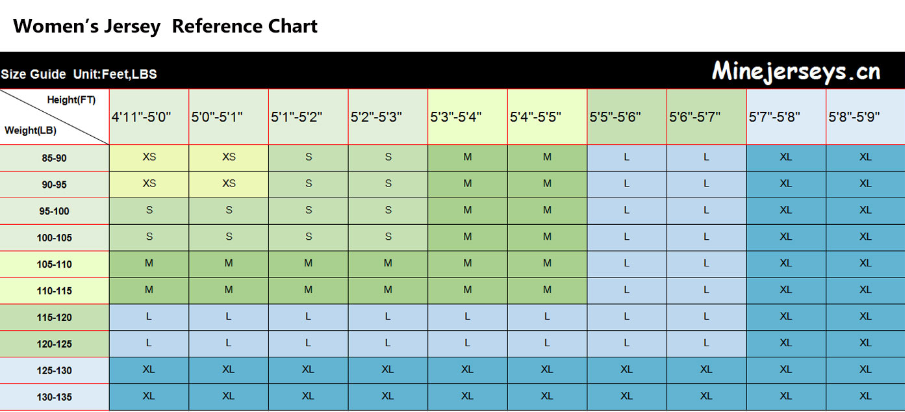Image resolution: width=905 pixels, height=412 pixels.
Task: Select the 5'5"-5'6" height column header
Action: point(627,117)
